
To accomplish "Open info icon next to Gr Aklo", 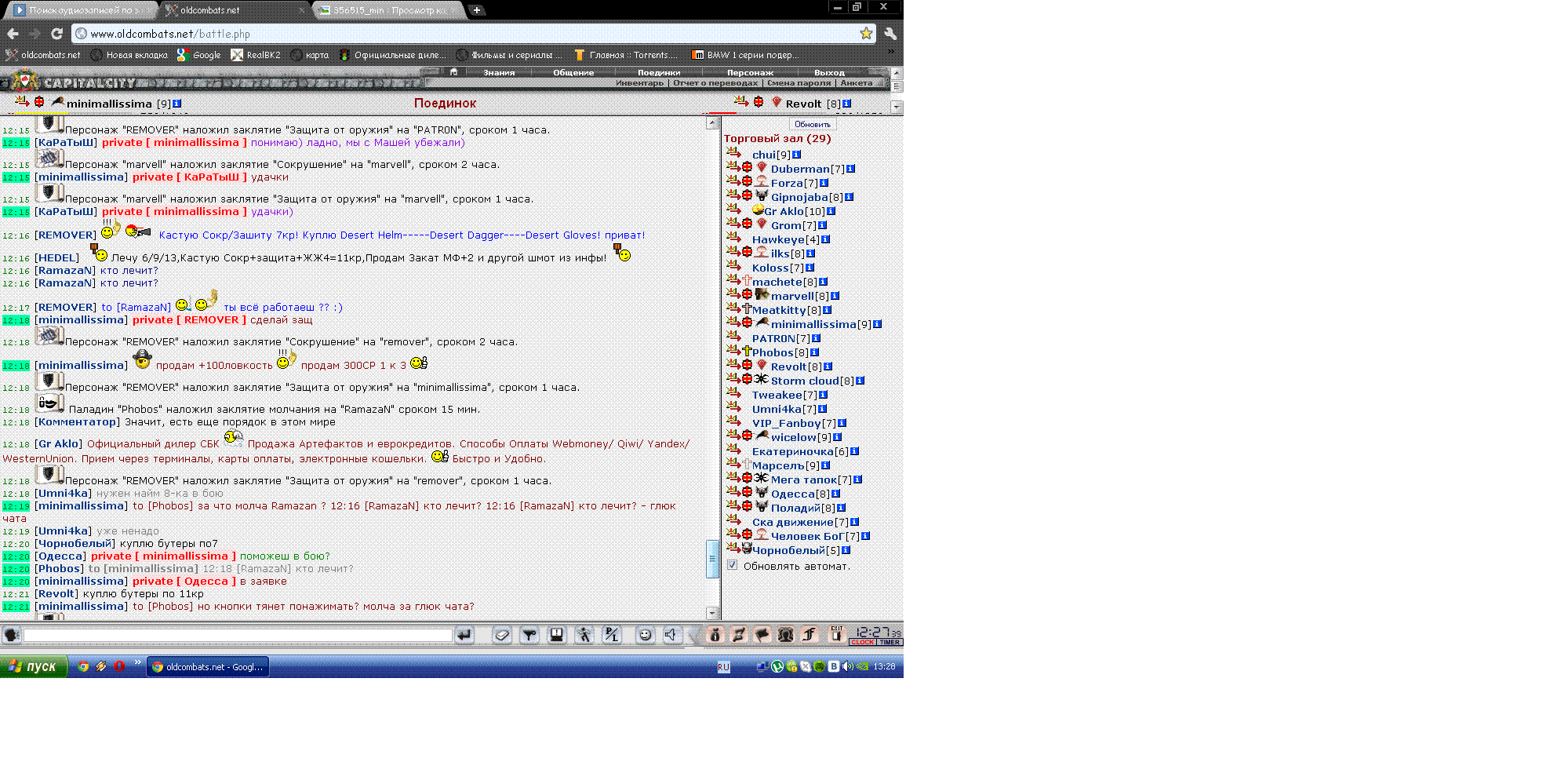I will 831,211.
